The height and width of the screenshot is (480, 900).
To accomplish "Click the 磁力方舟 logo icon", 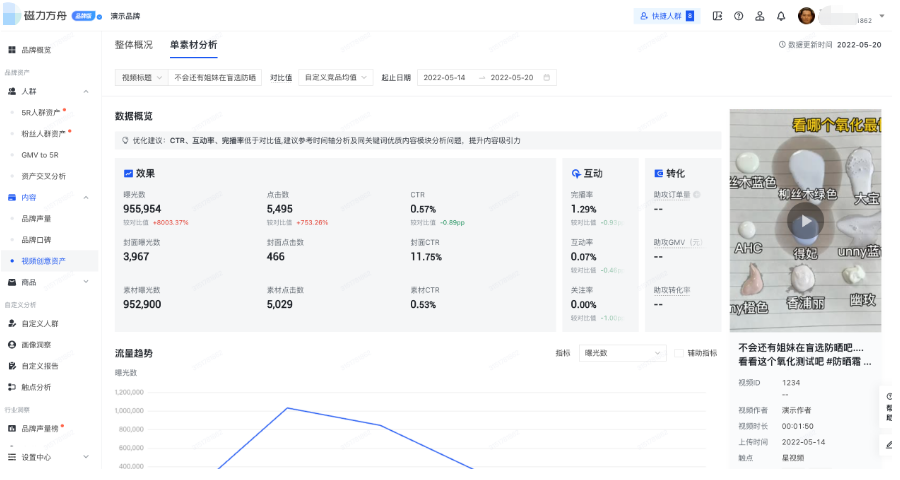I will [11, 15].
